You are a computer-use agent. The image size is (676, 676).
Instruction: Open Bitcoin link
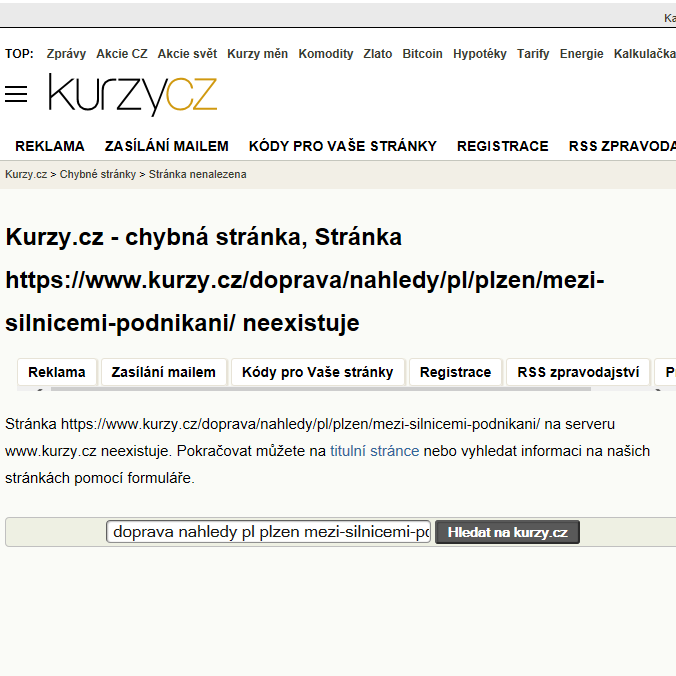(x=422, y=54)
